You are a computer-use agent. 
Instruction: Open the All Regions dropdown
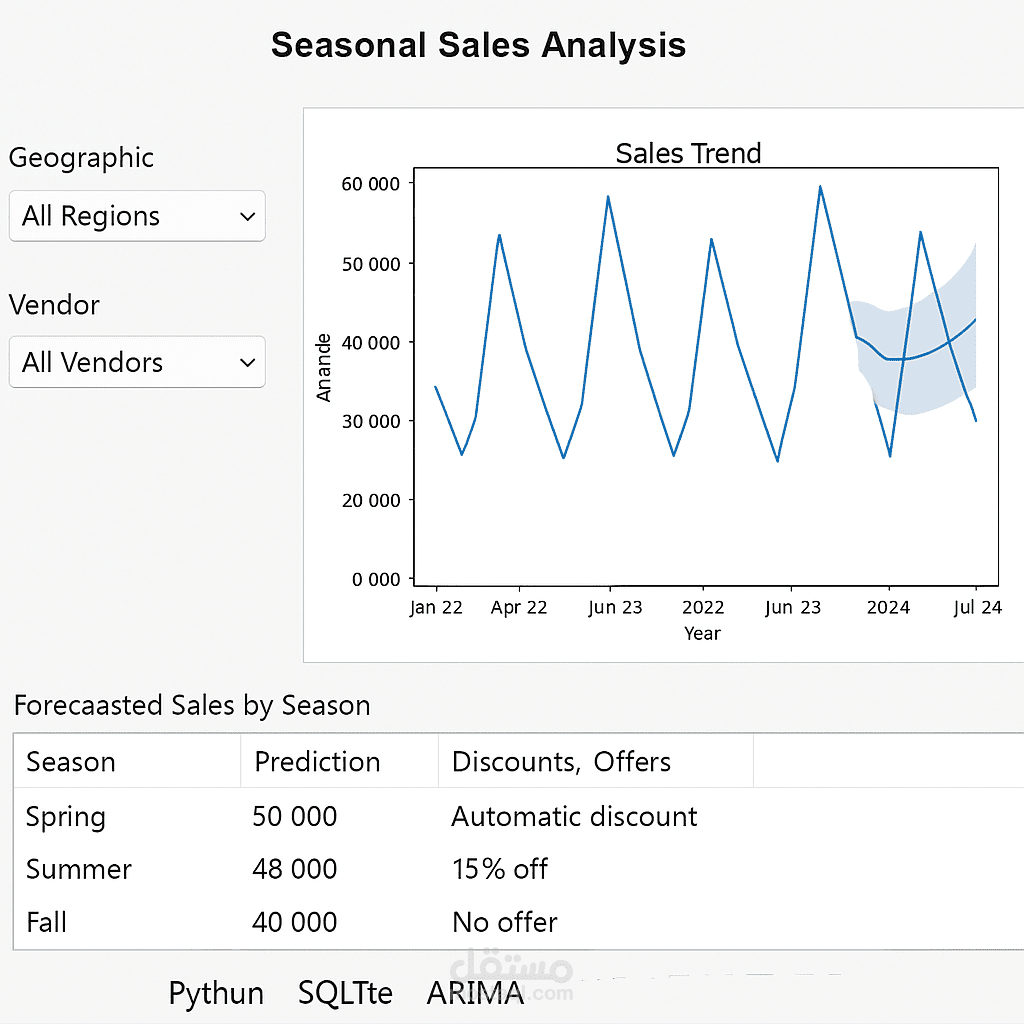pos(137,216)
